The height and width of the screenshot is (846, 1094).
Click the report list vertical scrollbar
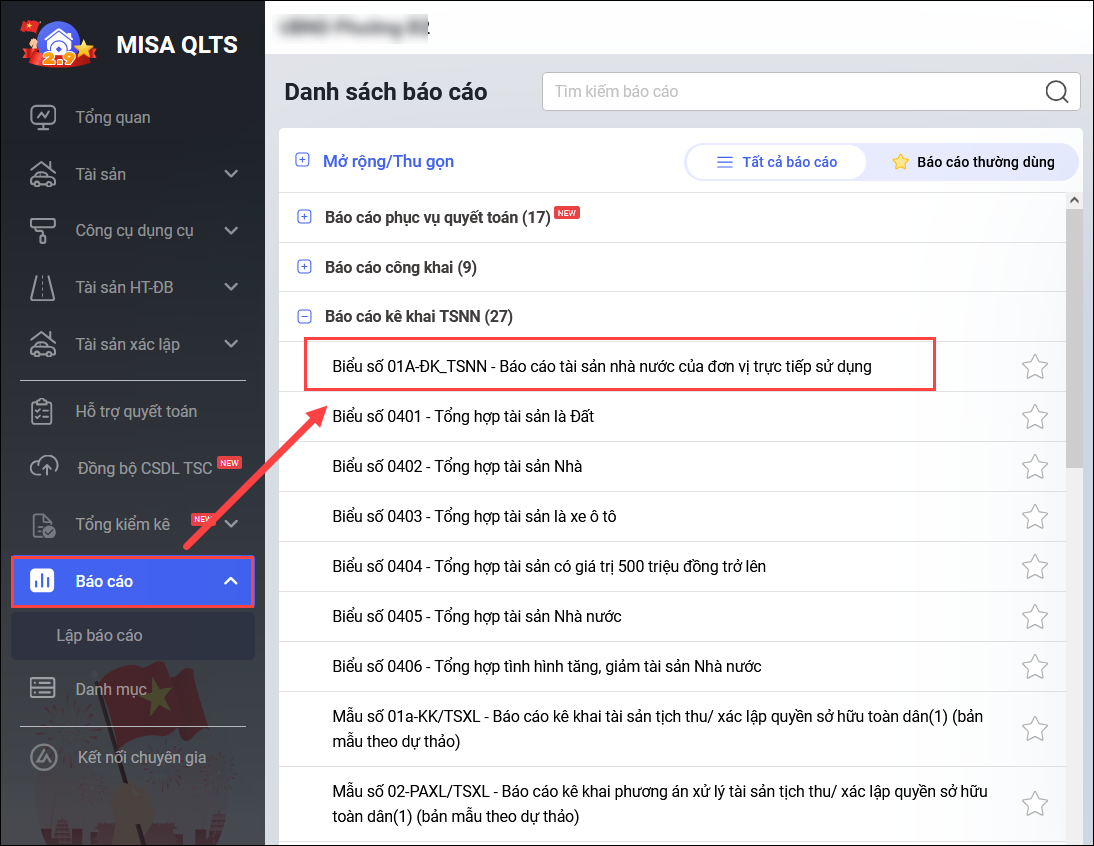[1074, 338]
